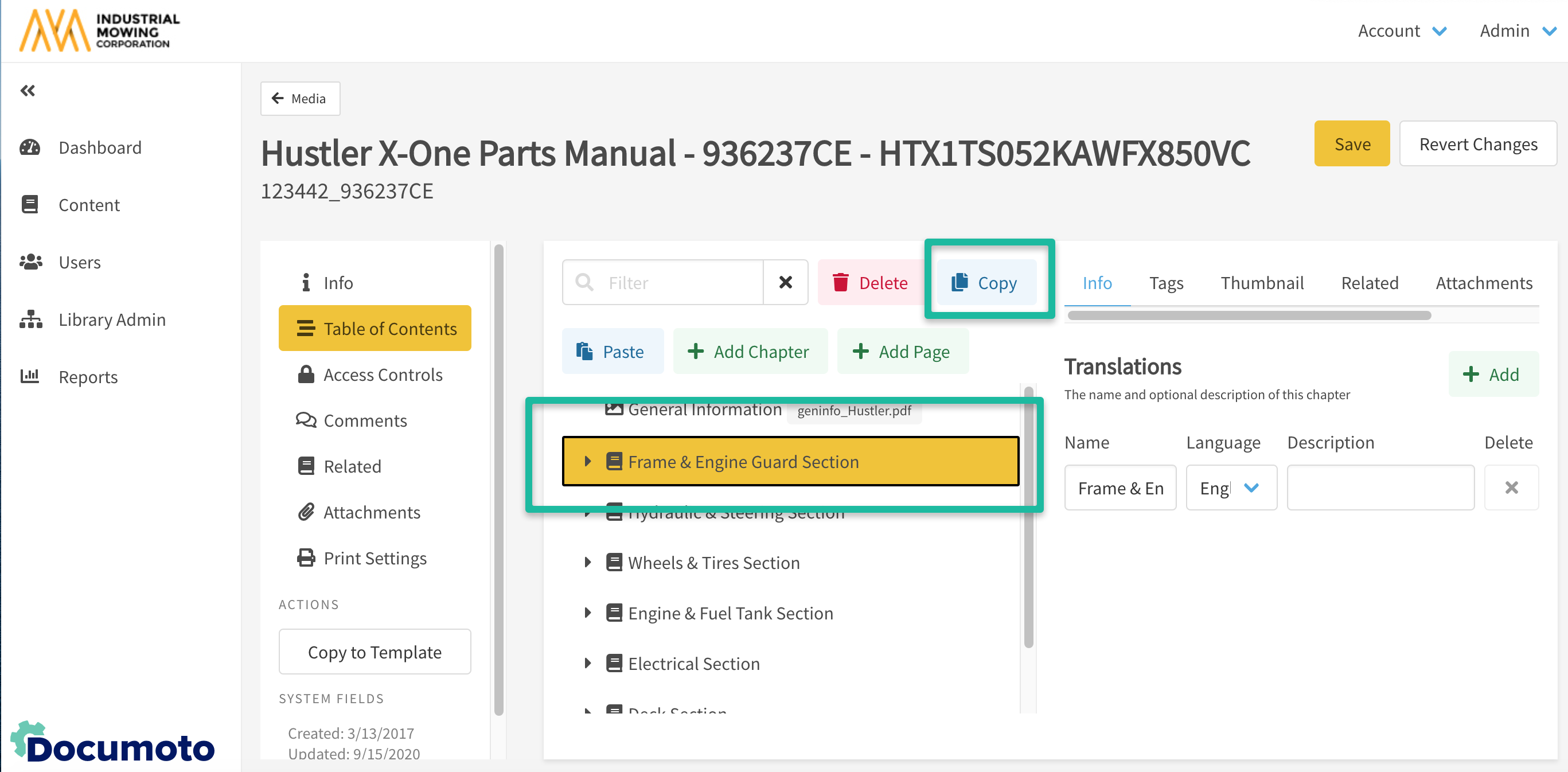Click the horizontal tab scrollbar
This screenshot has height=772, width=1568.
coord(1249,315)
